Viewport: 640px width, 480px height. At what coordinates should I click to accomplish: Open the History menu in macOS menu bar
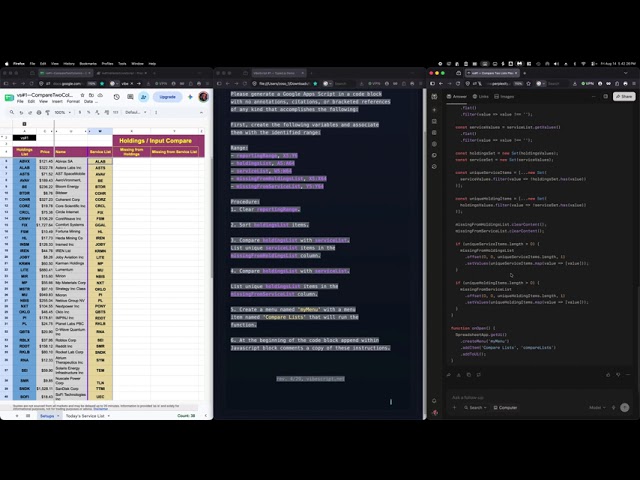[x=69, y=64]
